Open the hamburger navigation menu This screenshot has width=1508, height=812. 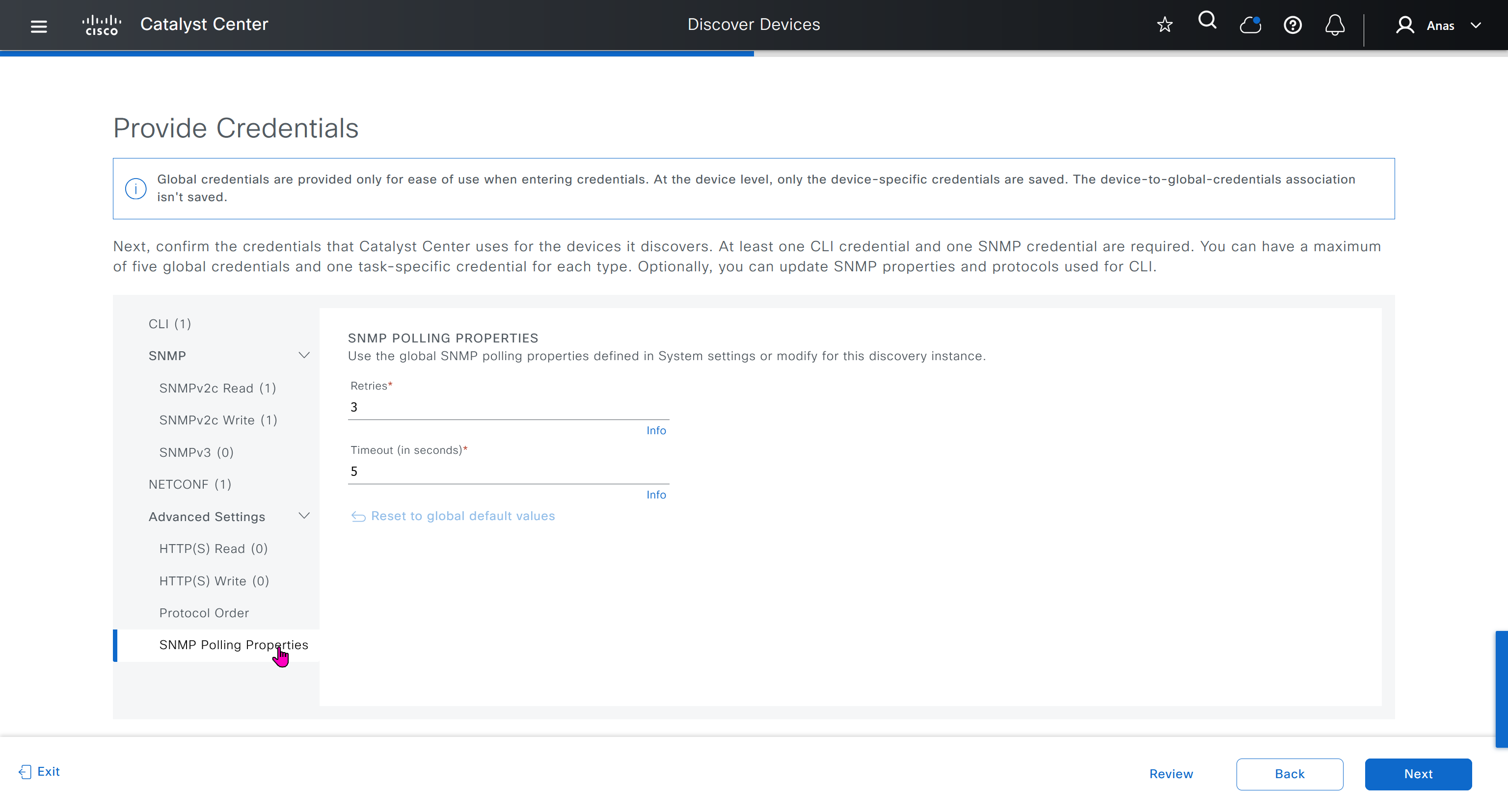39,26
